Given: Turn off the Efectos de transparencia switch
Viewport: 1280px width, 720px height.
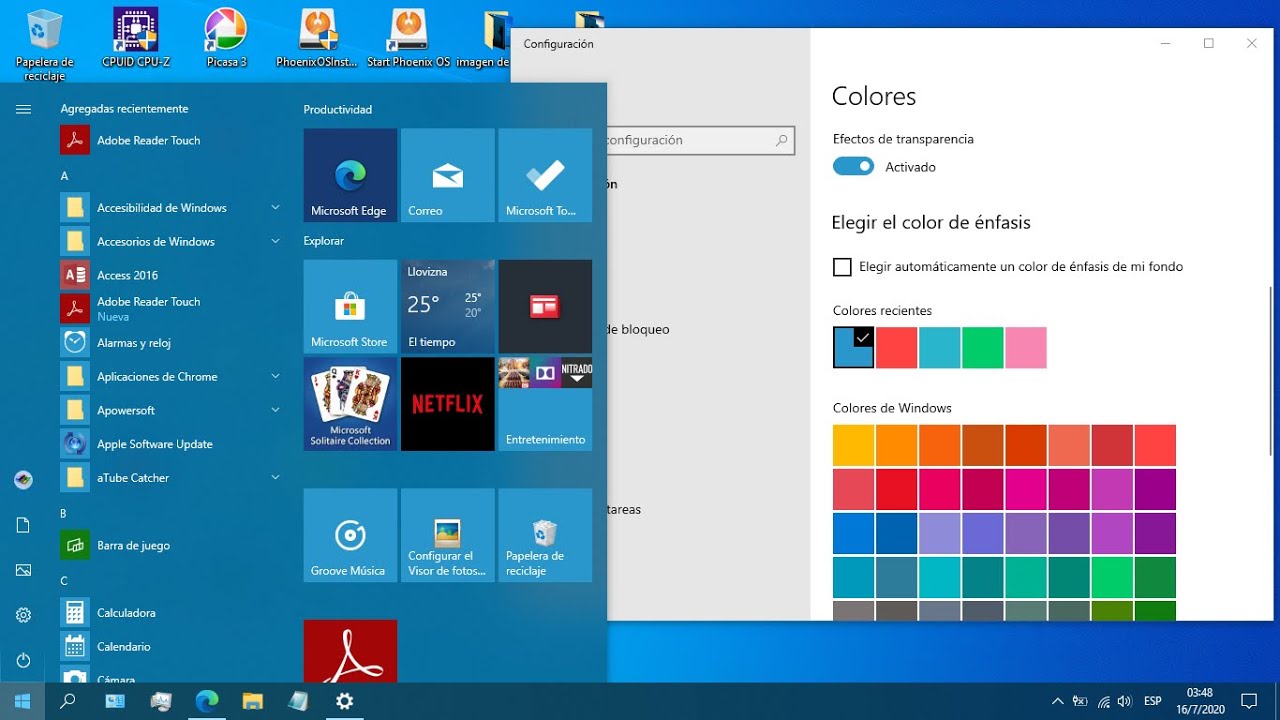Looking at the screenshot, I should point(853,167).
